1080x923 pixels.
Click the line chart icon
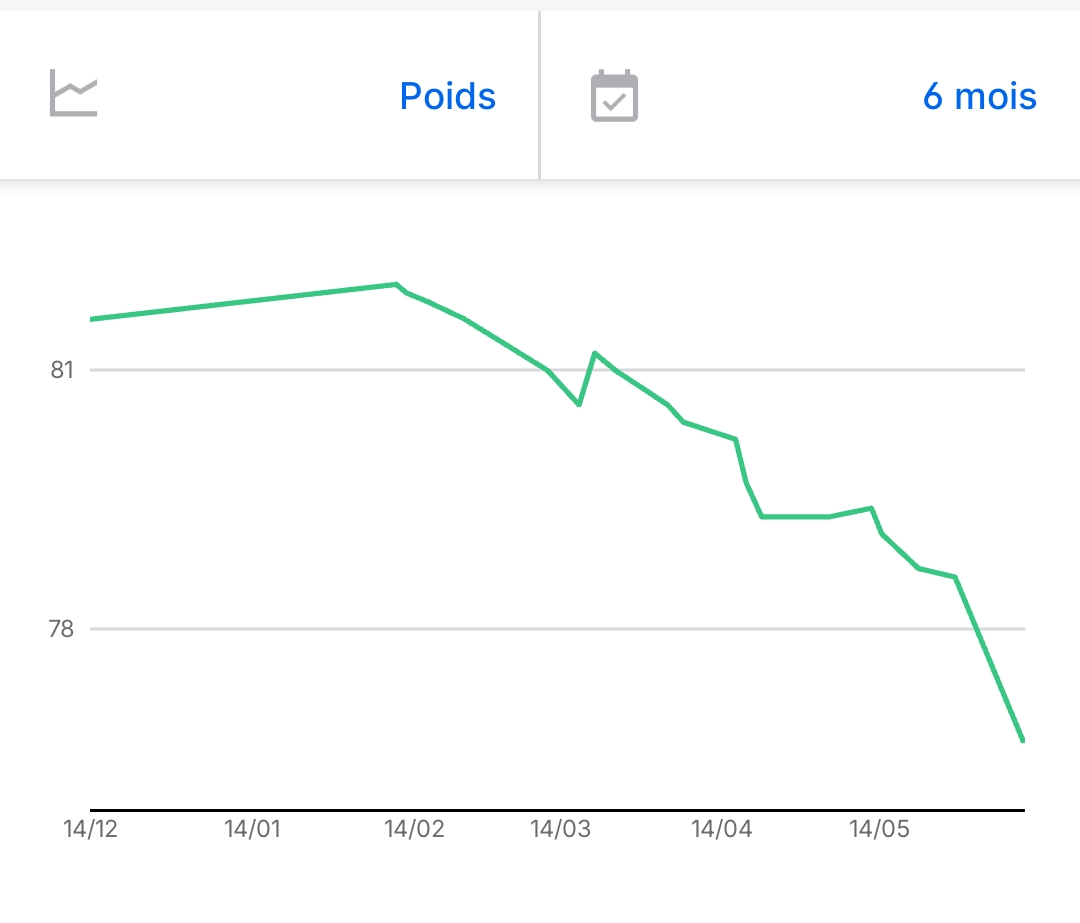[74, 96]
